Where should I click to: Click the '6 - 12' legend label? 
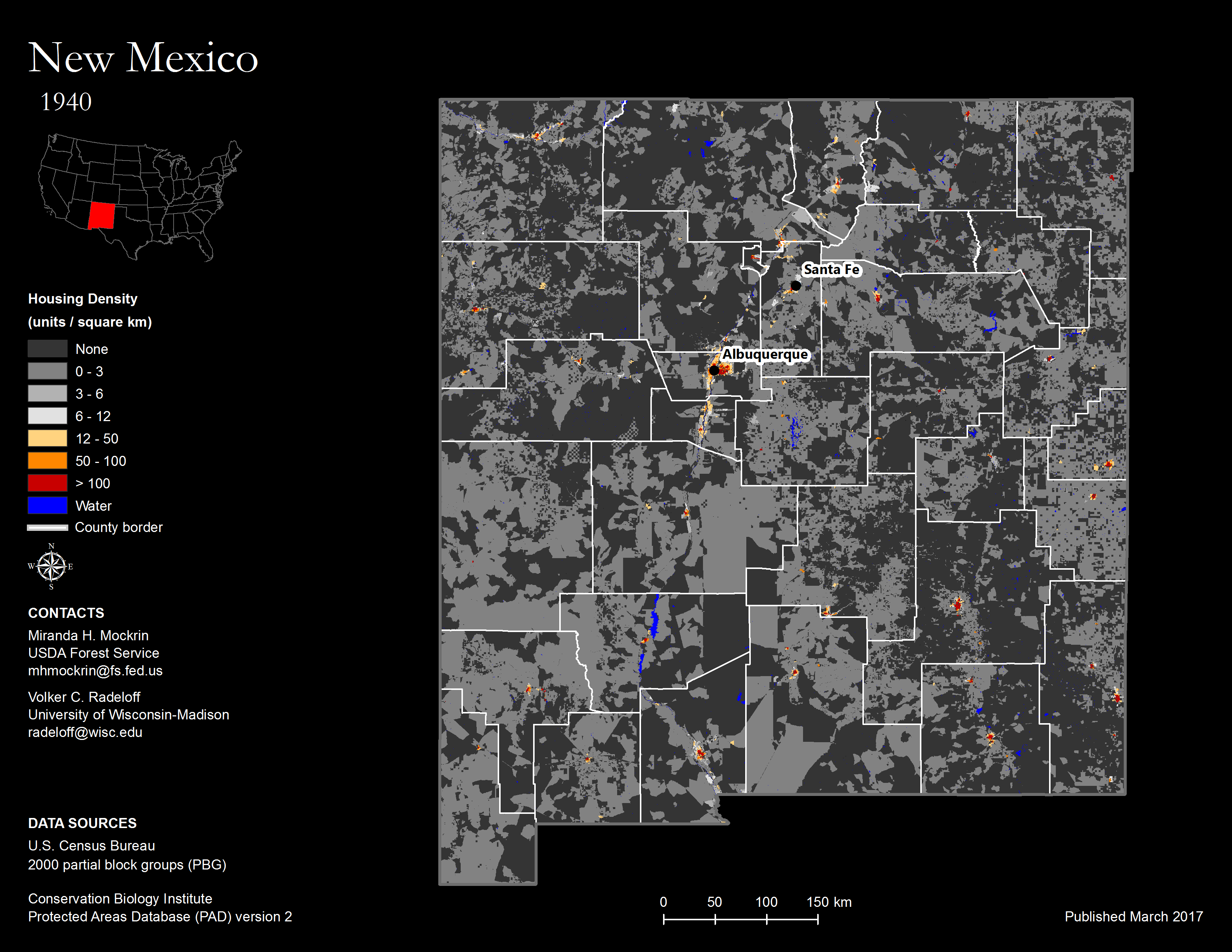point(93,416)
